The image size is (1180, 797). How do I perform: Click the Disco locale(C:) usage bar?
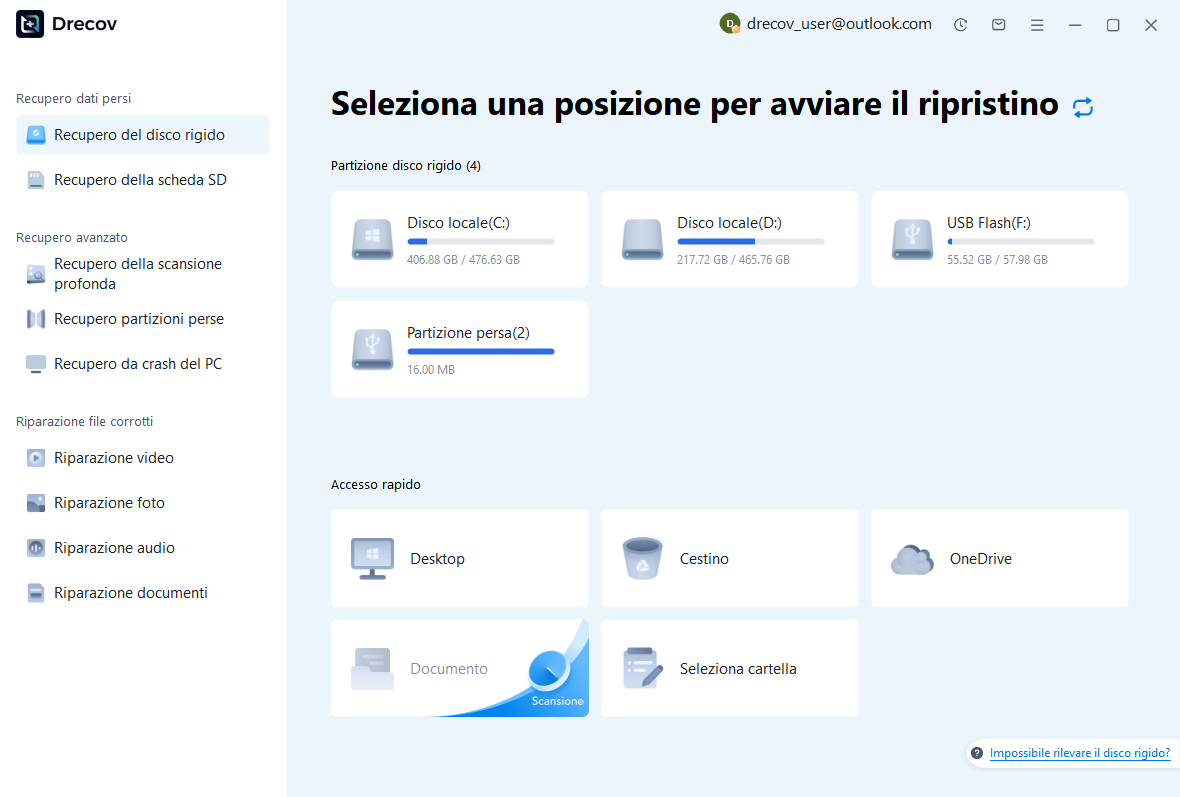coord(480,241)
